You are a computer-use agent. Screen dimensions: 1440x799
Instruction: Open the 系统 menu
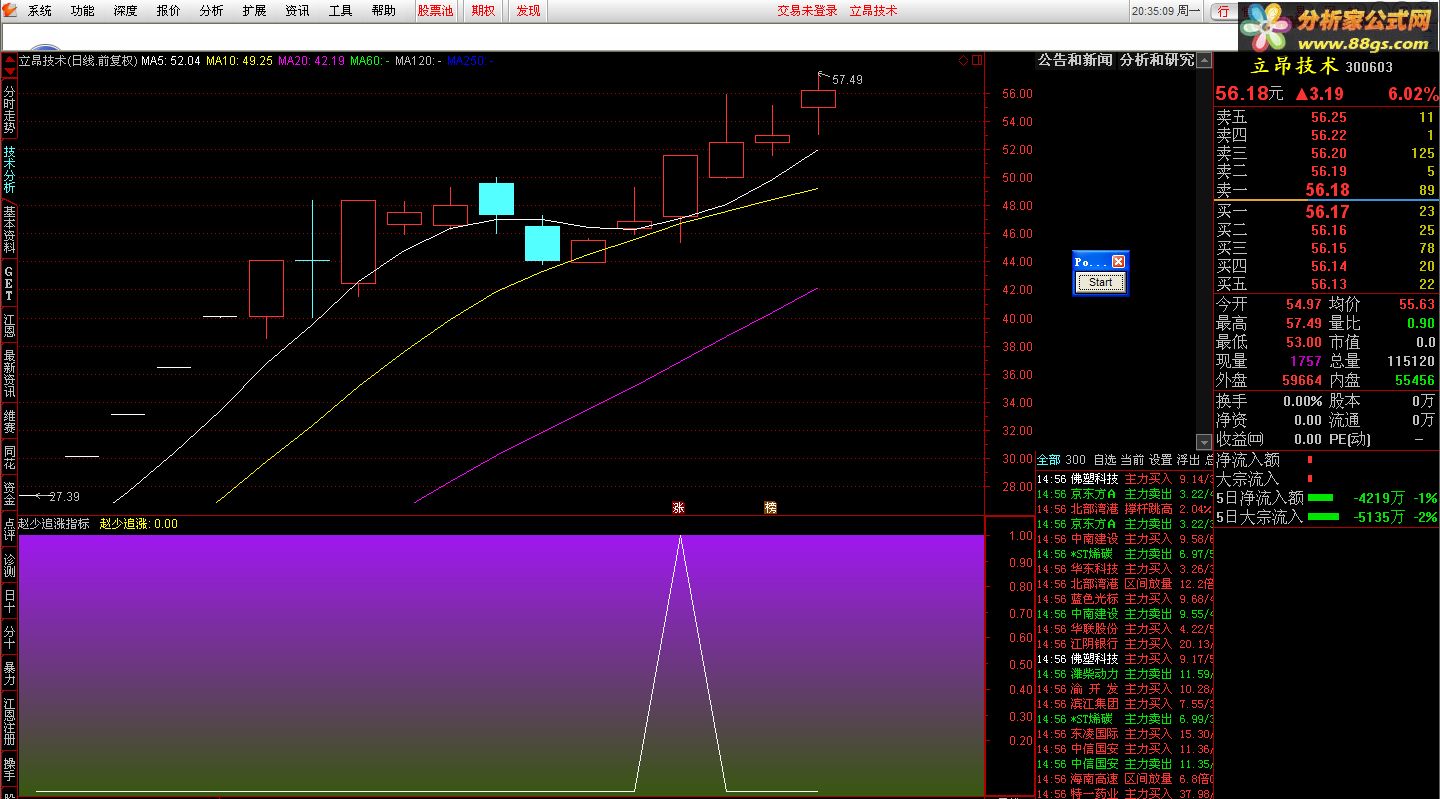coord(40,11)
